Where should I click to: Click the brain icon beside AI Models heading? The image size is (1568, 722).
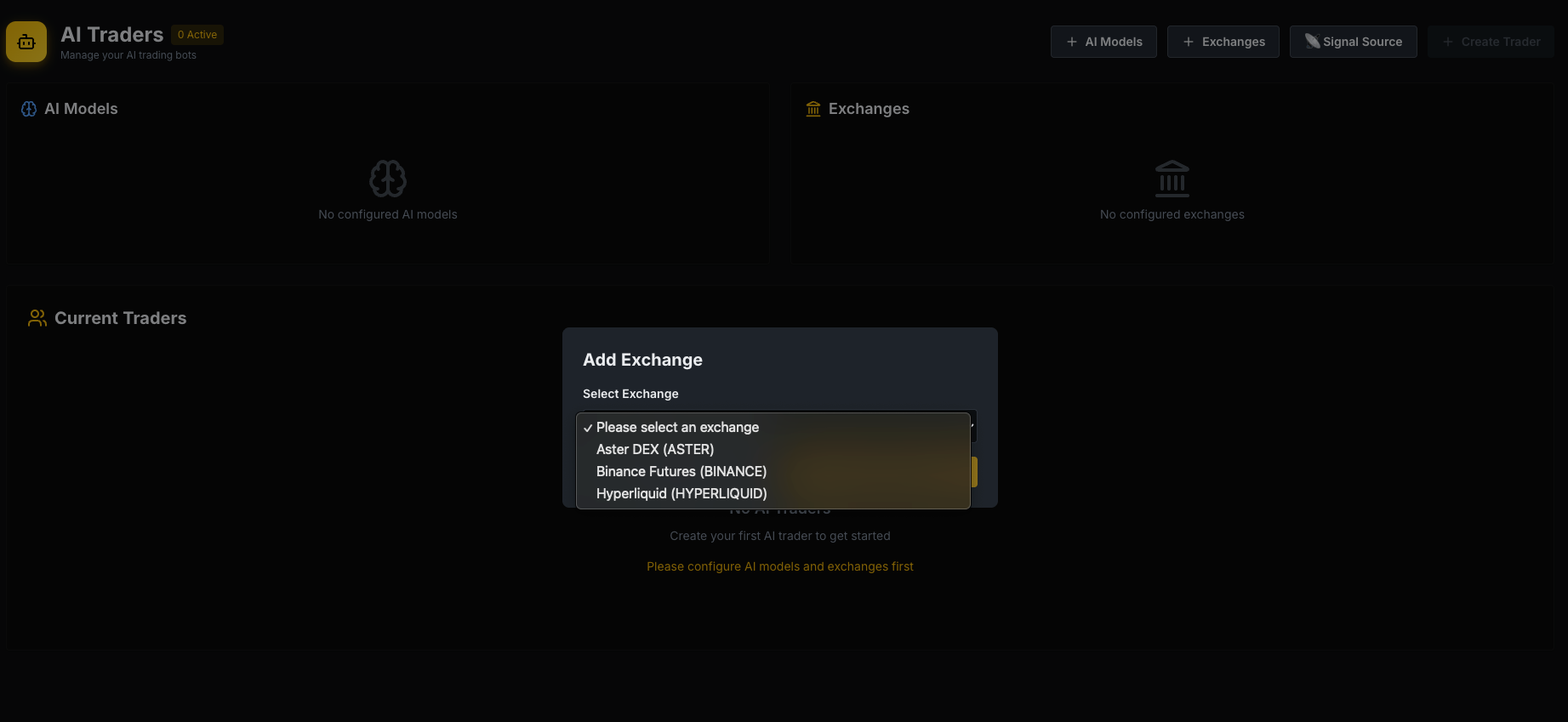[29, 109]
